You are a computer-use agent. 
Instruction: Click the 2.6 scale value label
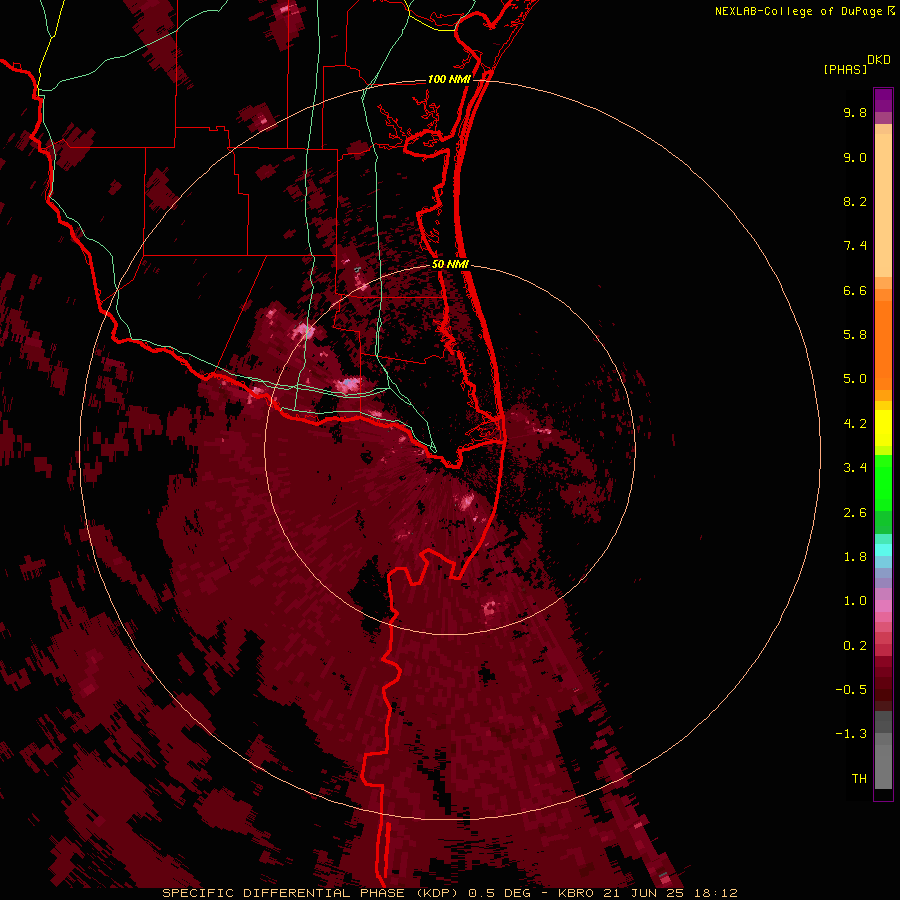pos(855,513)
